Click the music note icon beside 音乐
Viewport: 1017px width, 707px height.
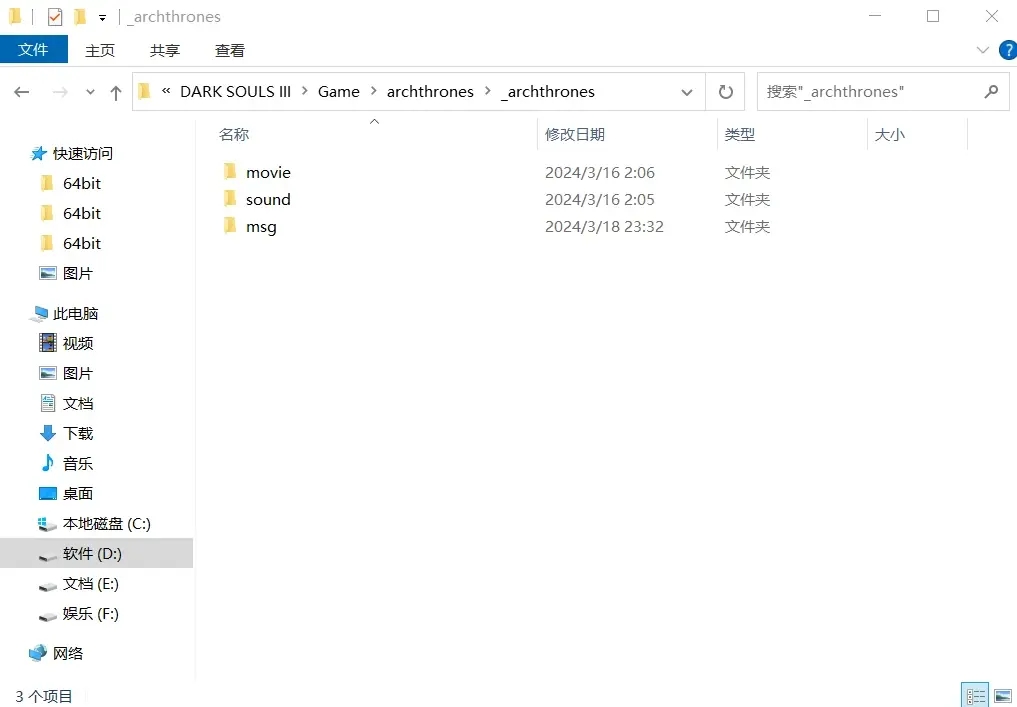coord(48,463)
